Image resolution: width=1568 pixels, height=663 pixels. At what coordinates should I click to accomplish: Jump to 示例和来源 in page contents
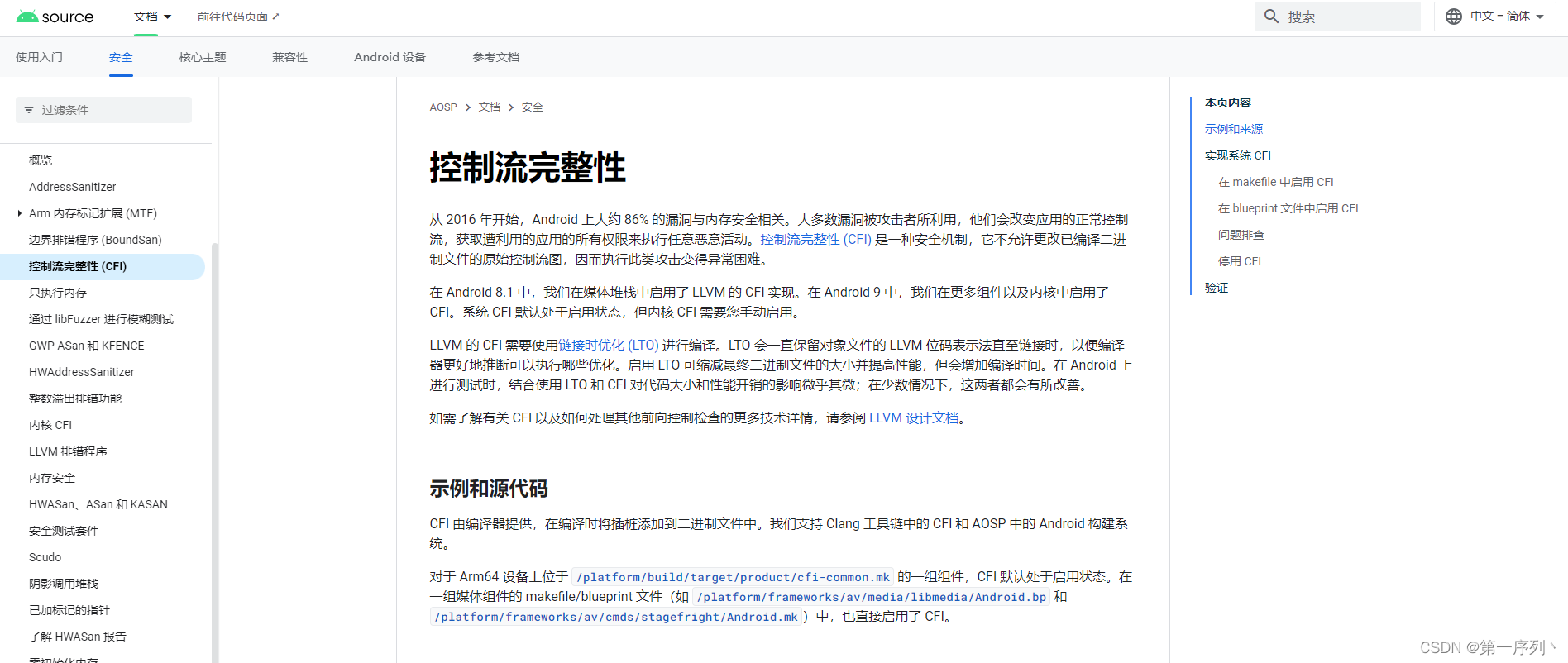tap(1234, 129)
